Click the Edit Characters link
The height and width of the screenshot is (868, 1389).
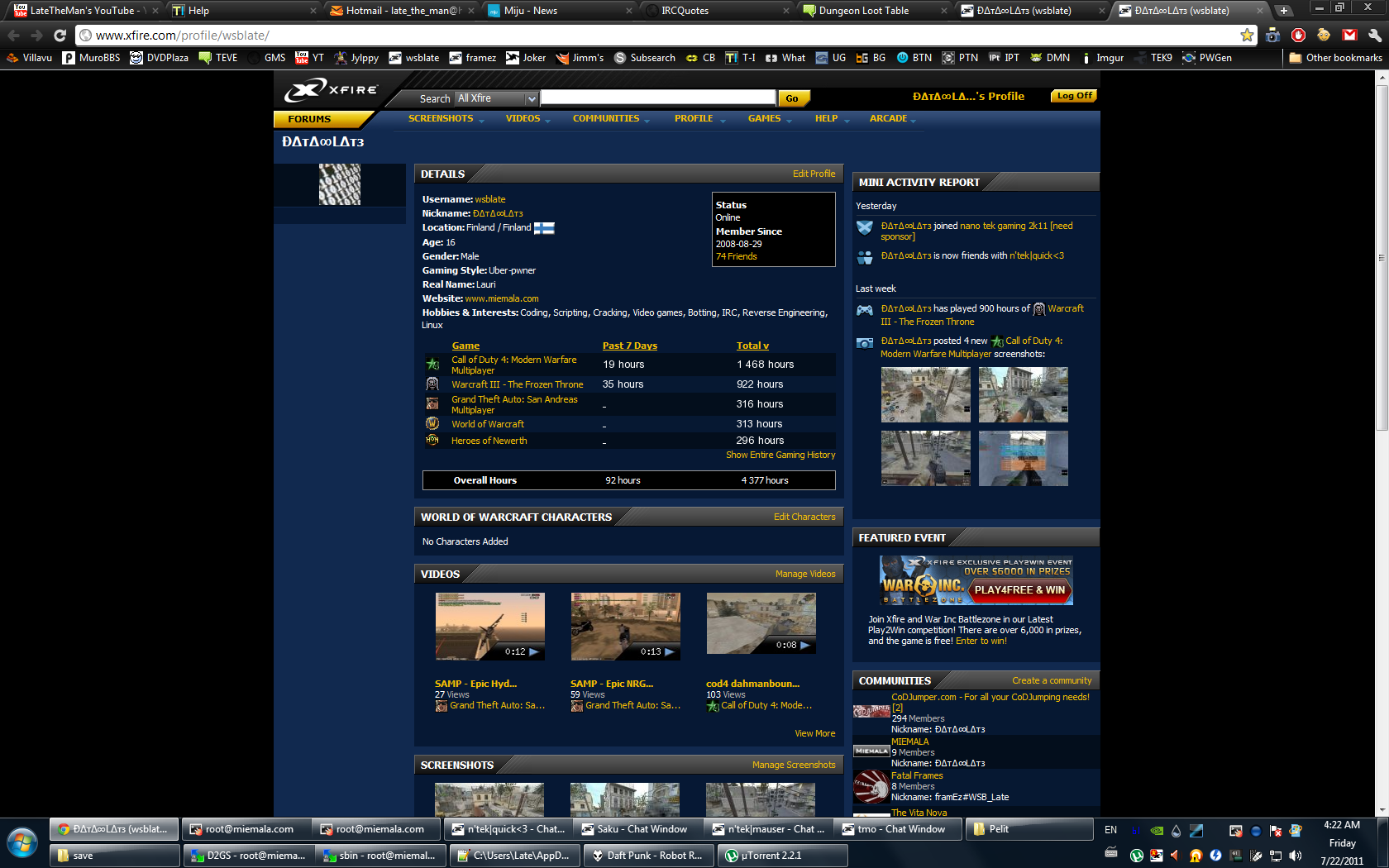pos(804,517)
